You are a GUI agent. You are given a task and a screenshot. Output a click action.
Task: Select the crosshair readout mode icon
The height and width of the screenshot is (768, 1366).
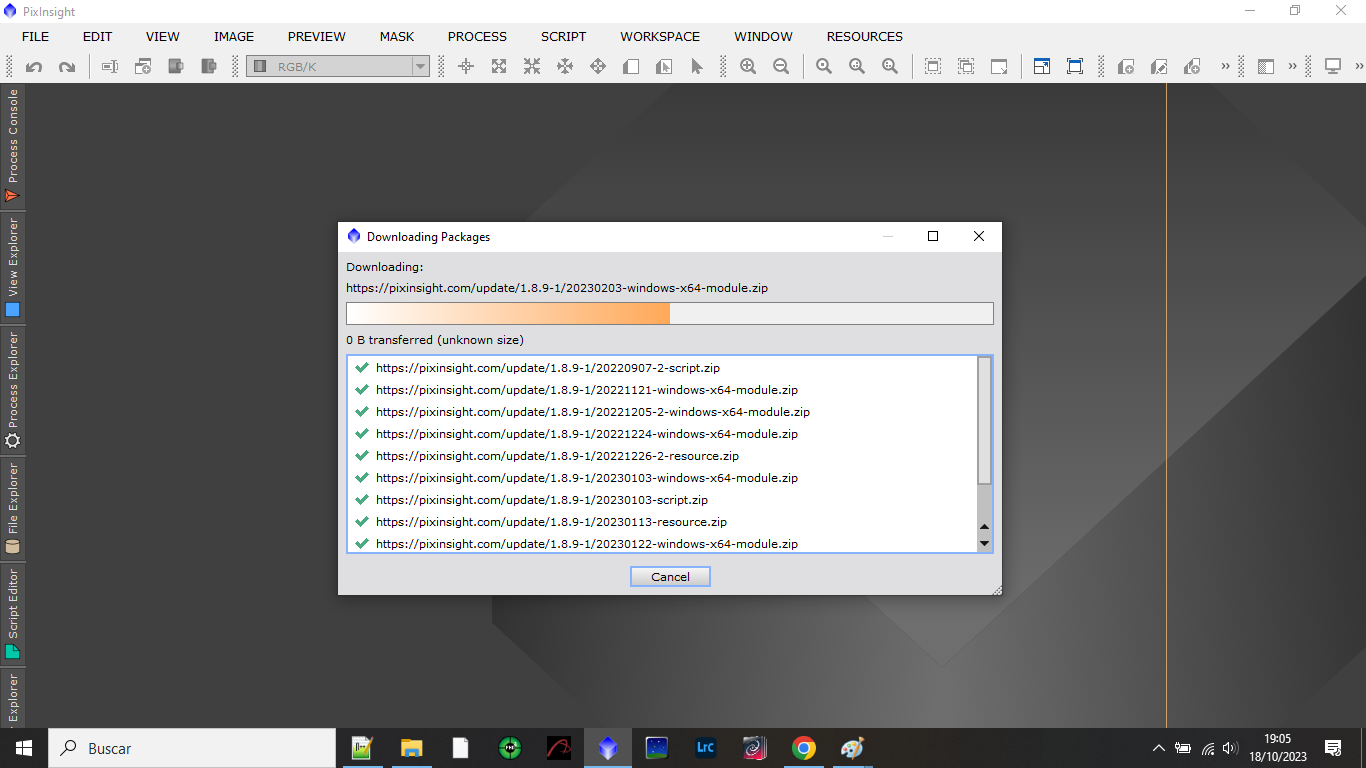[x=466, y=67]
